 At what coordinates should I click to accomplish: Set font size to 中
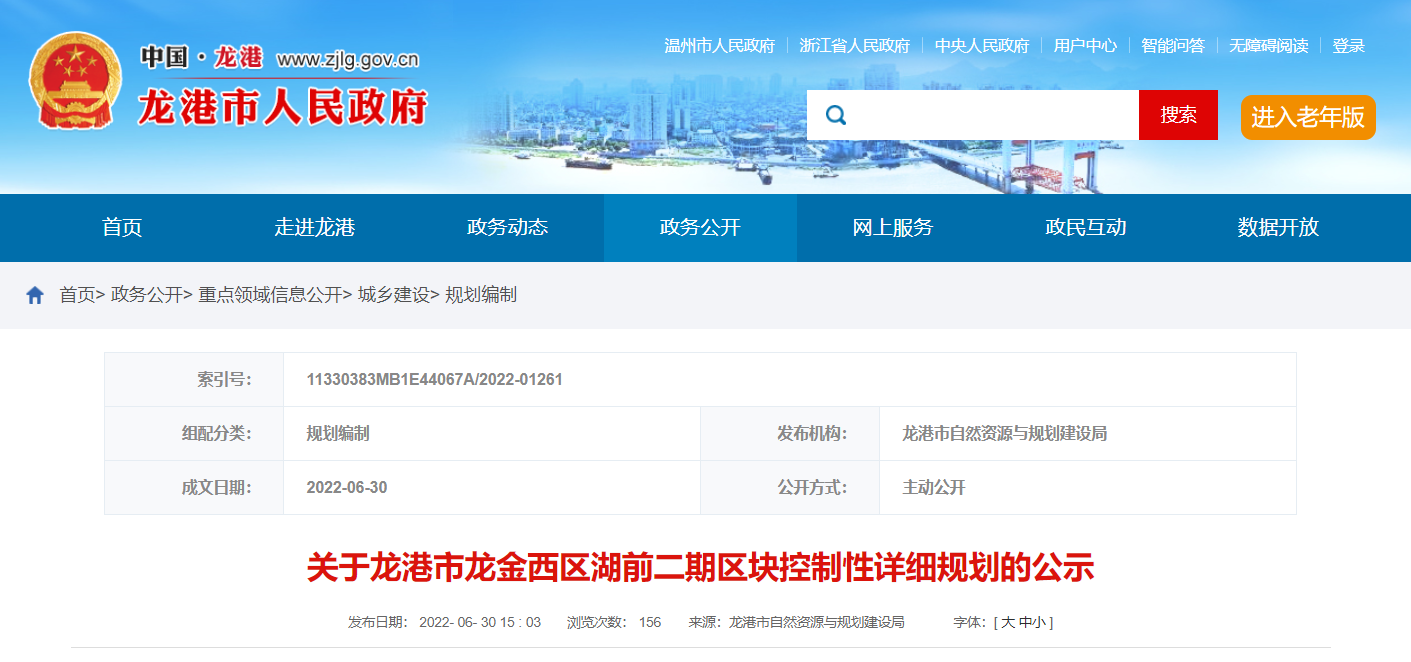[x=1024, y=622]
